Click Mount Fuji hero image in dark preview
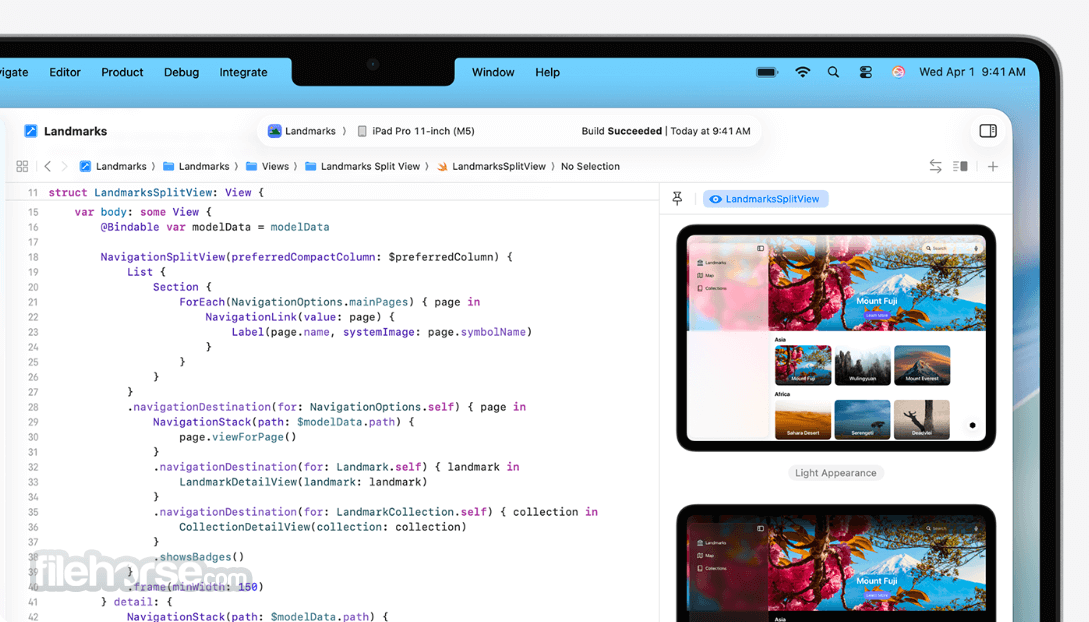1089x622 pixels. click(877, 563)
